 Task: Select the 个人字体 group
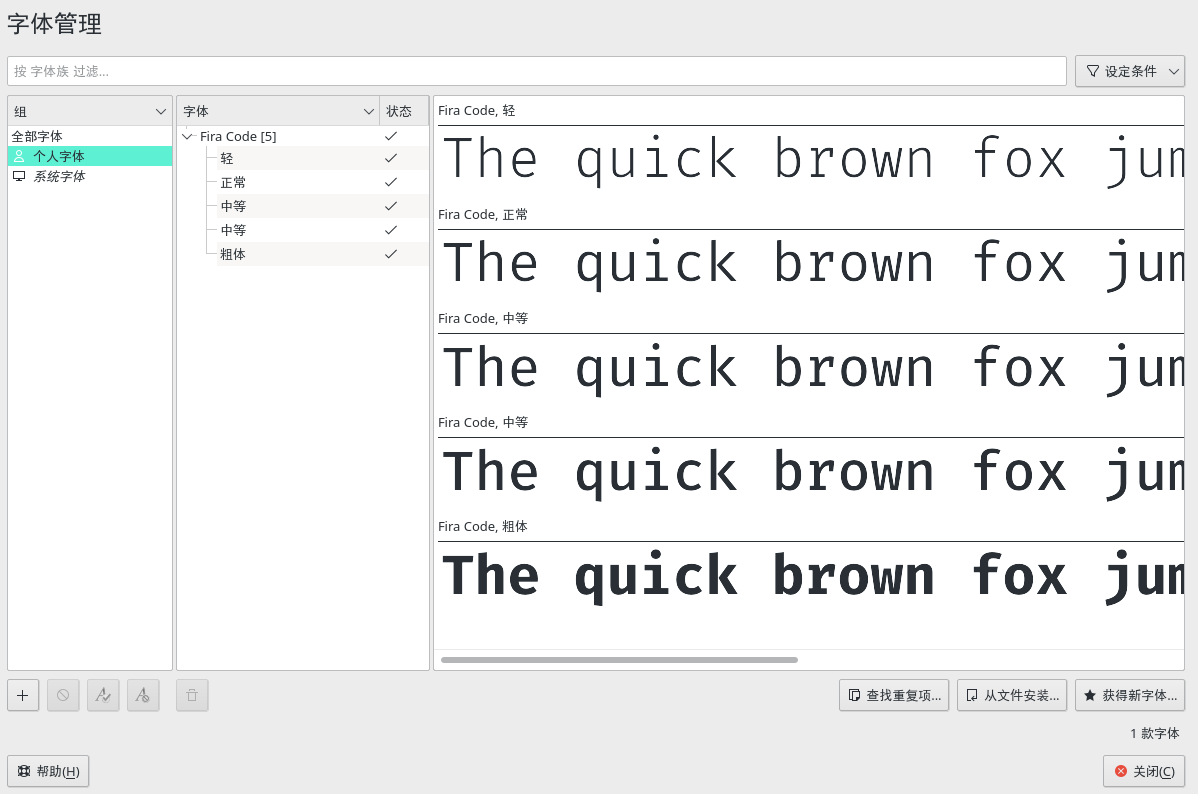(x=90, y=156)
